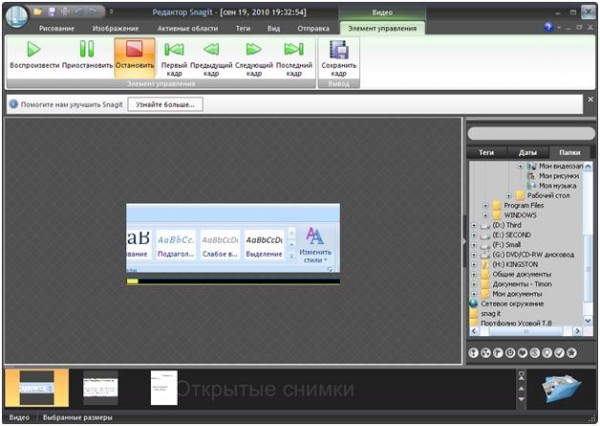Open quick access toolbar customize dropdown
600x426 pixels.
pos(111,12)
